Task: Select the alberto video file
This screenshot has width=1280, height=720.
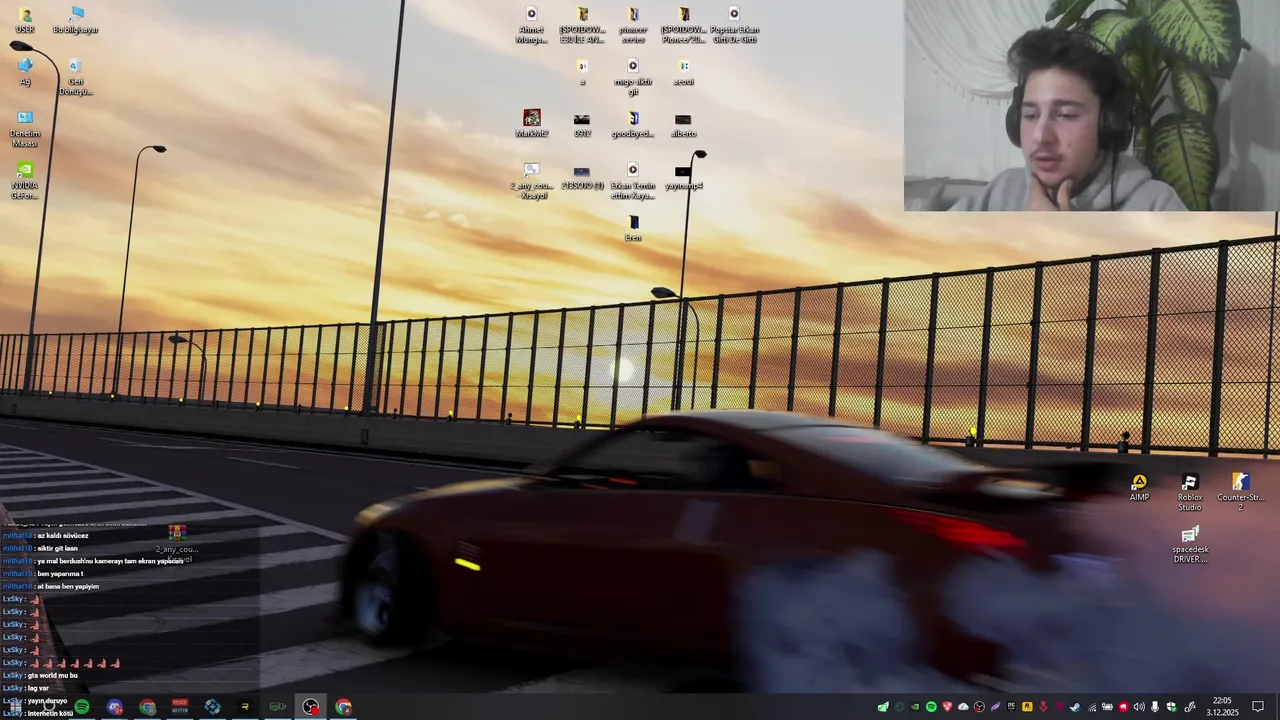Action: coord(683,124)
